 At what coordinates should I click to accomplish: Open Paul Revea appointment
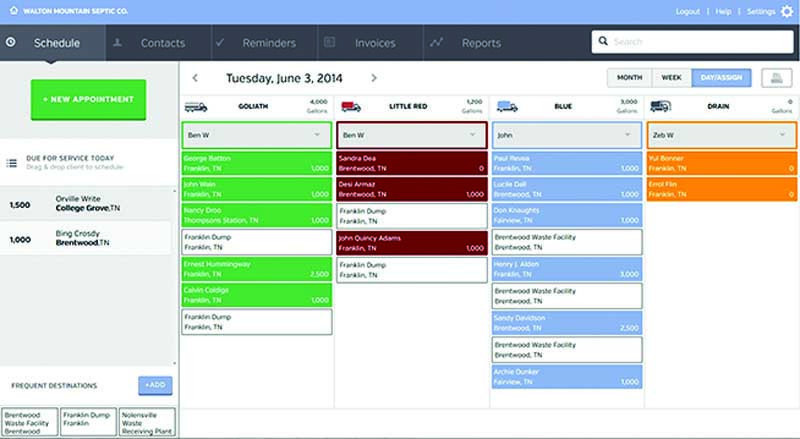click(x=567, y=163)
